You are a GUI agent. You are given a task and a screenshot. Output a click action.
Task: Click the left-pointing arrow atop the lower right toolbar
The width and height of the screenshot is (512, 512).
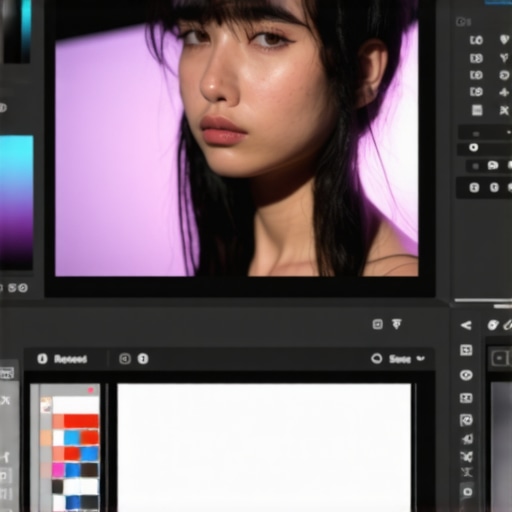pos(466,325)
